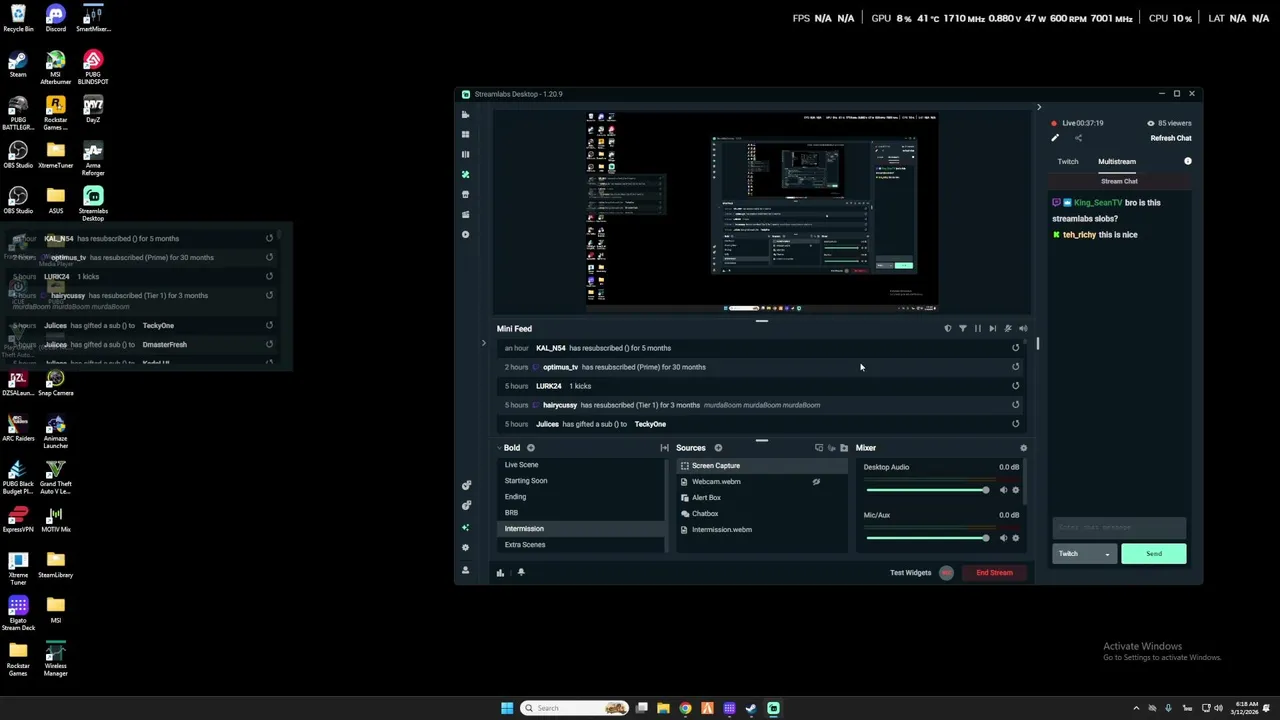Screen dimensions: 1280x720
Task: Mute the Mic/Aux speaker icon
Action: pos(1003,538)
